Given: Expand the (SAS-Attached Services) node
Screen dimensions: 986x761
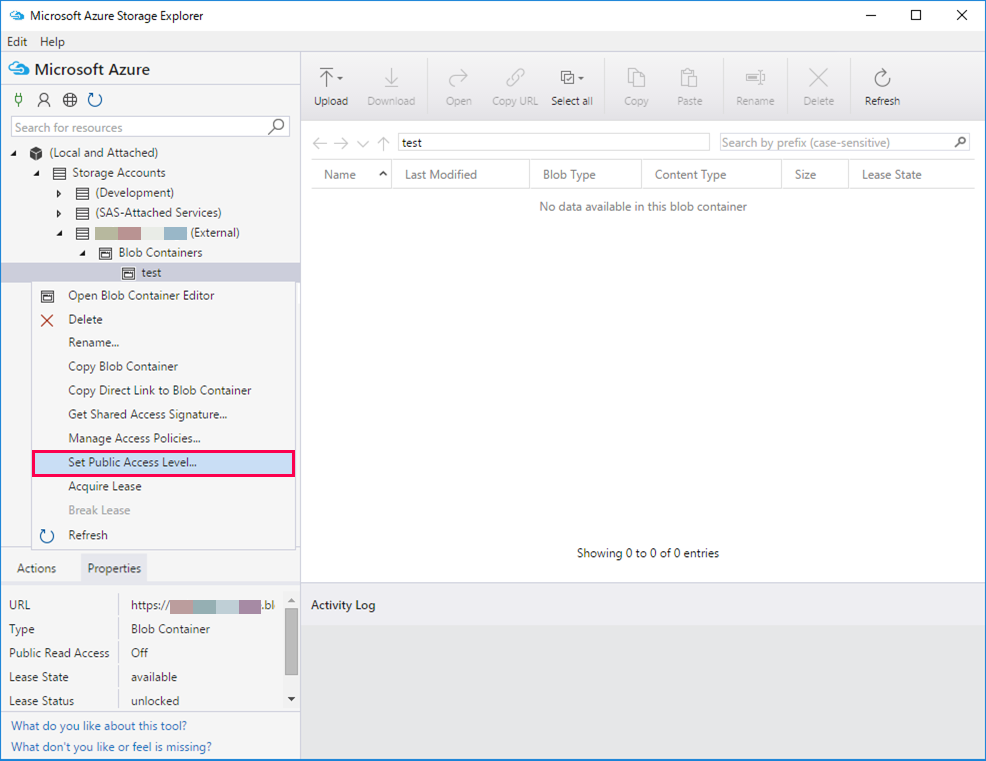Looking at the screenshot, I should point(59,213).
